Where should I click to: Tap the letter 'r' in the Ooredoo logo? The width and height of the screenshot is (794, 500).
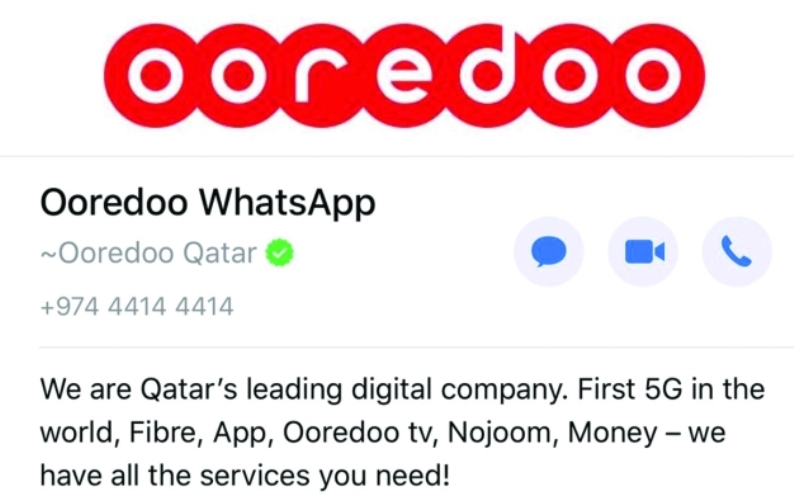(x=316, y=74)
